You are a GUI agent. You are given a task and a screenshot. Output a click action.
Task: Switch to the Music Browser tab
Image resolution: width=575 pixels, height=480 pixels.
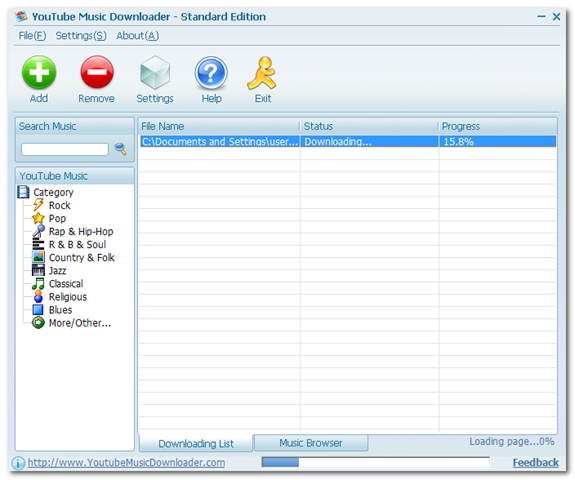[311, 443]
